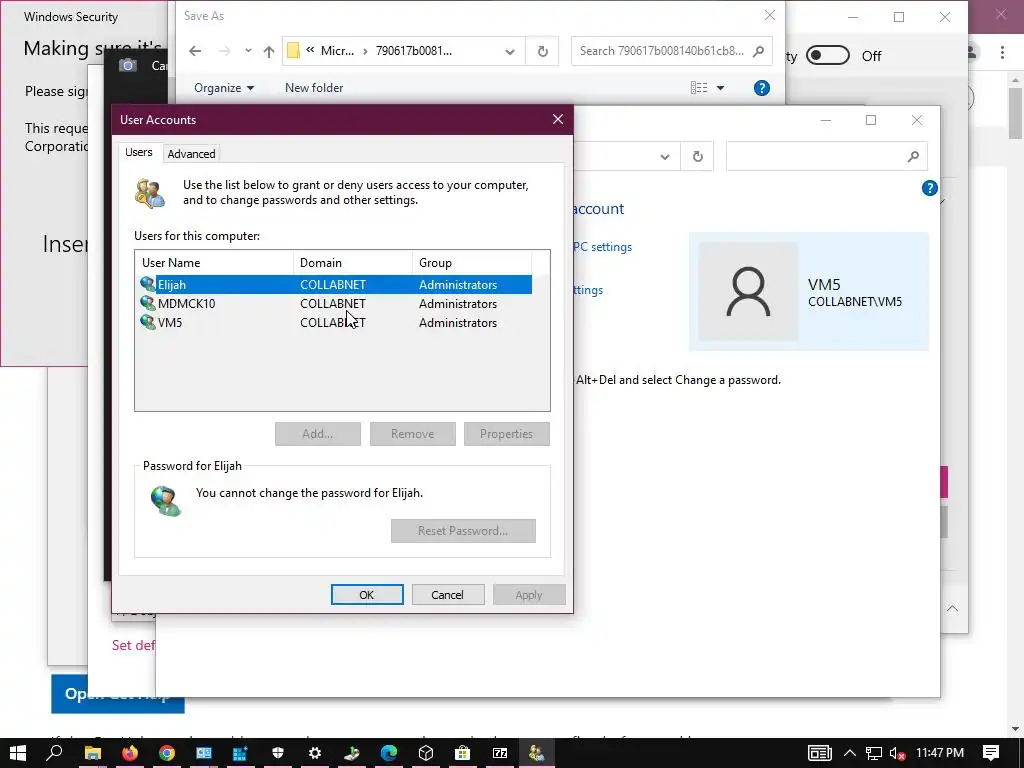The height and width of the screenshot is (768, 1024).
Task: Sort by the User Name column header
Action: [214, 263]
